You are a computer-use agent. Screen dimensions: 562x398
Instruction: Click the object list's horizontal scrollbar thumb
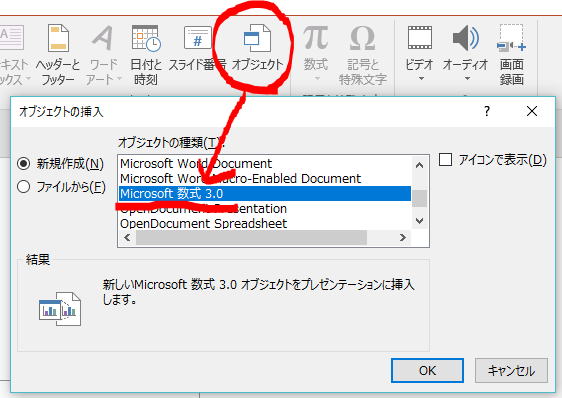(x=251, y=237)
